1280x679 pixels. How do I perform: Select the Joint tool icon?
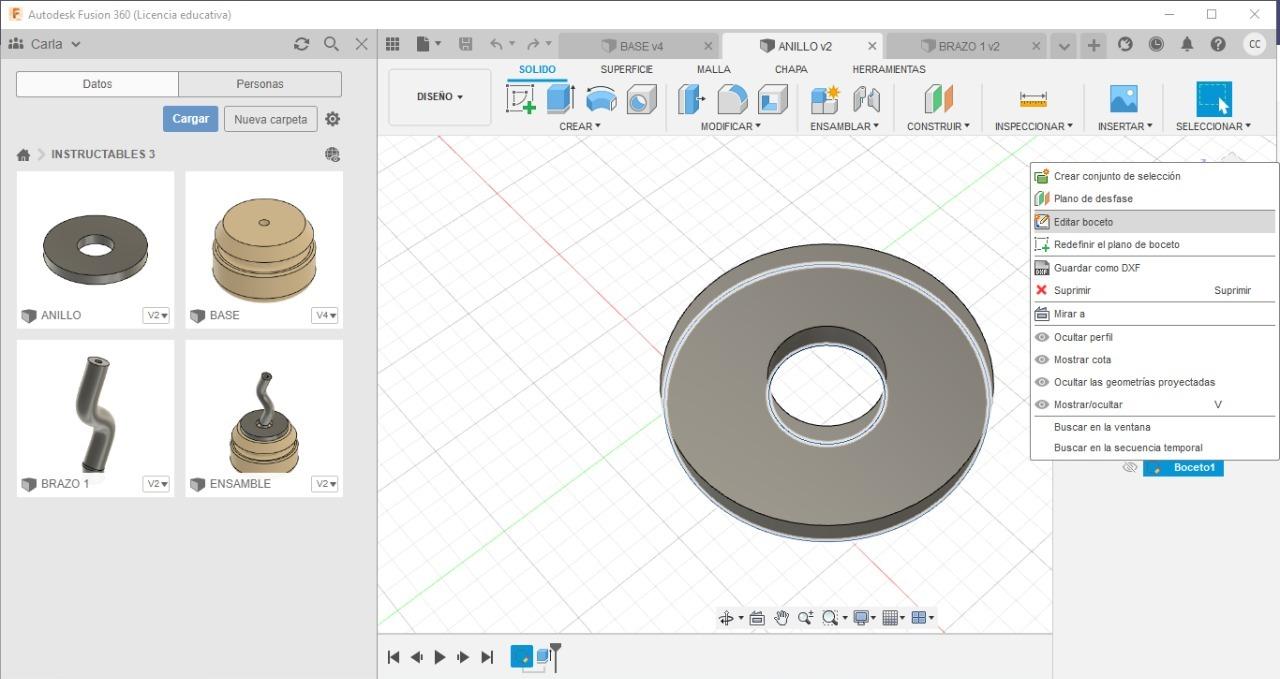(x=866, y=99)
